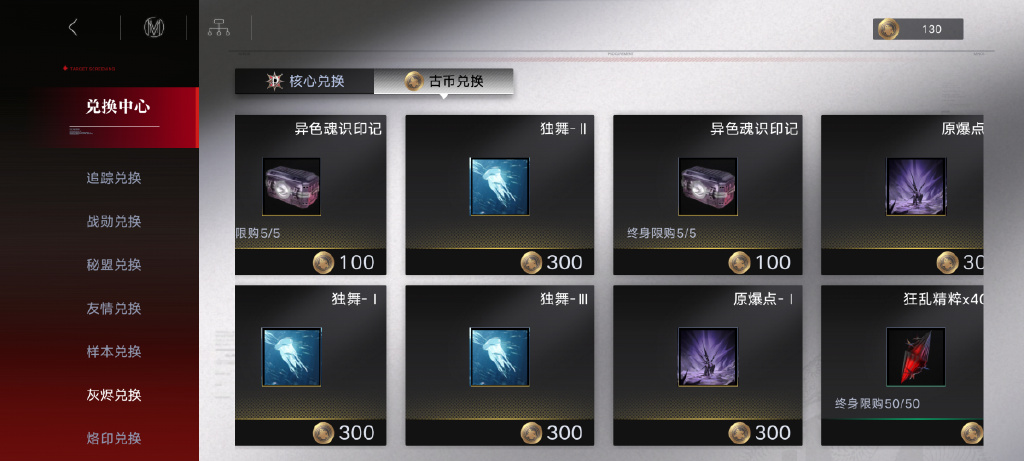
Task: Tap the gold coin balance showing 130
Action: pyautogui.click(x=918, y=29)
